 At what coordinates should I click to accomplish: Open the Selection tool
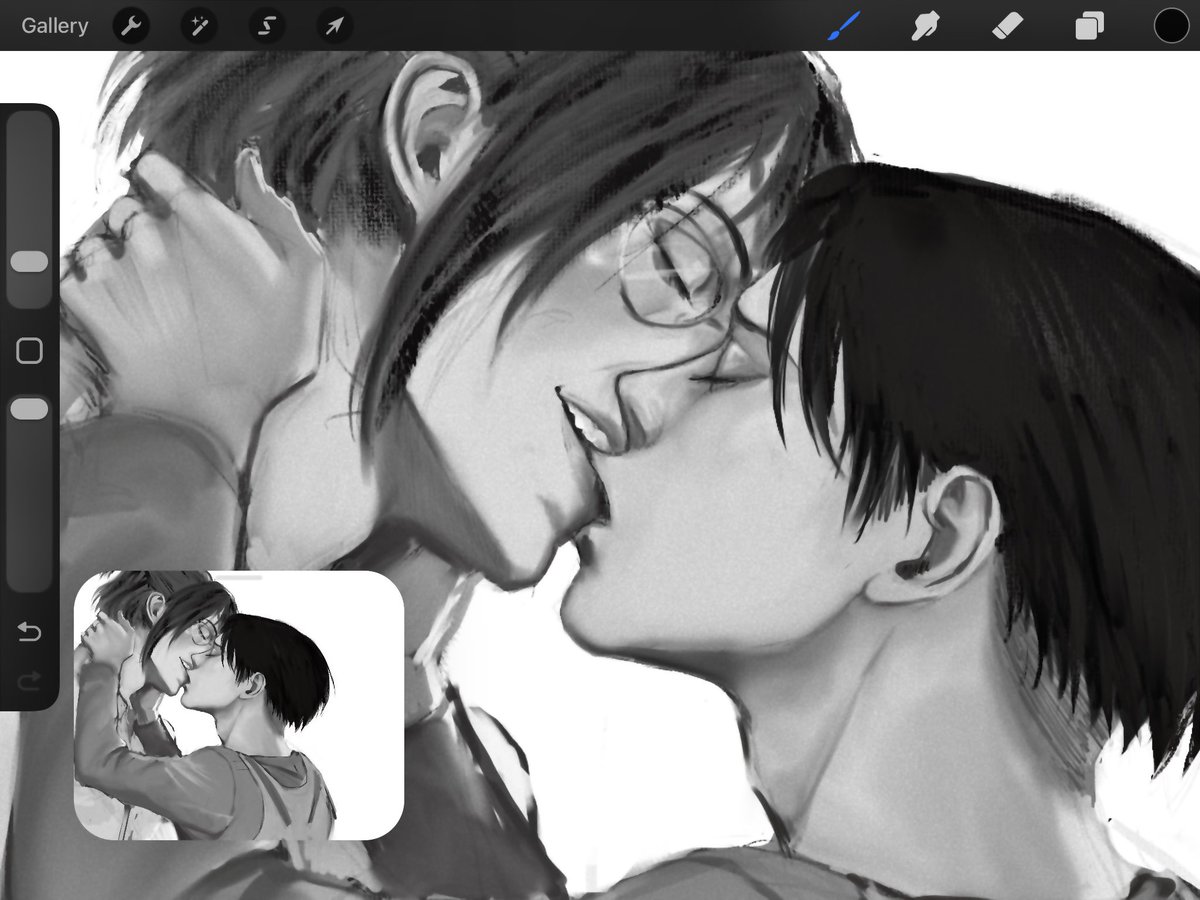(x=266, y=26)
